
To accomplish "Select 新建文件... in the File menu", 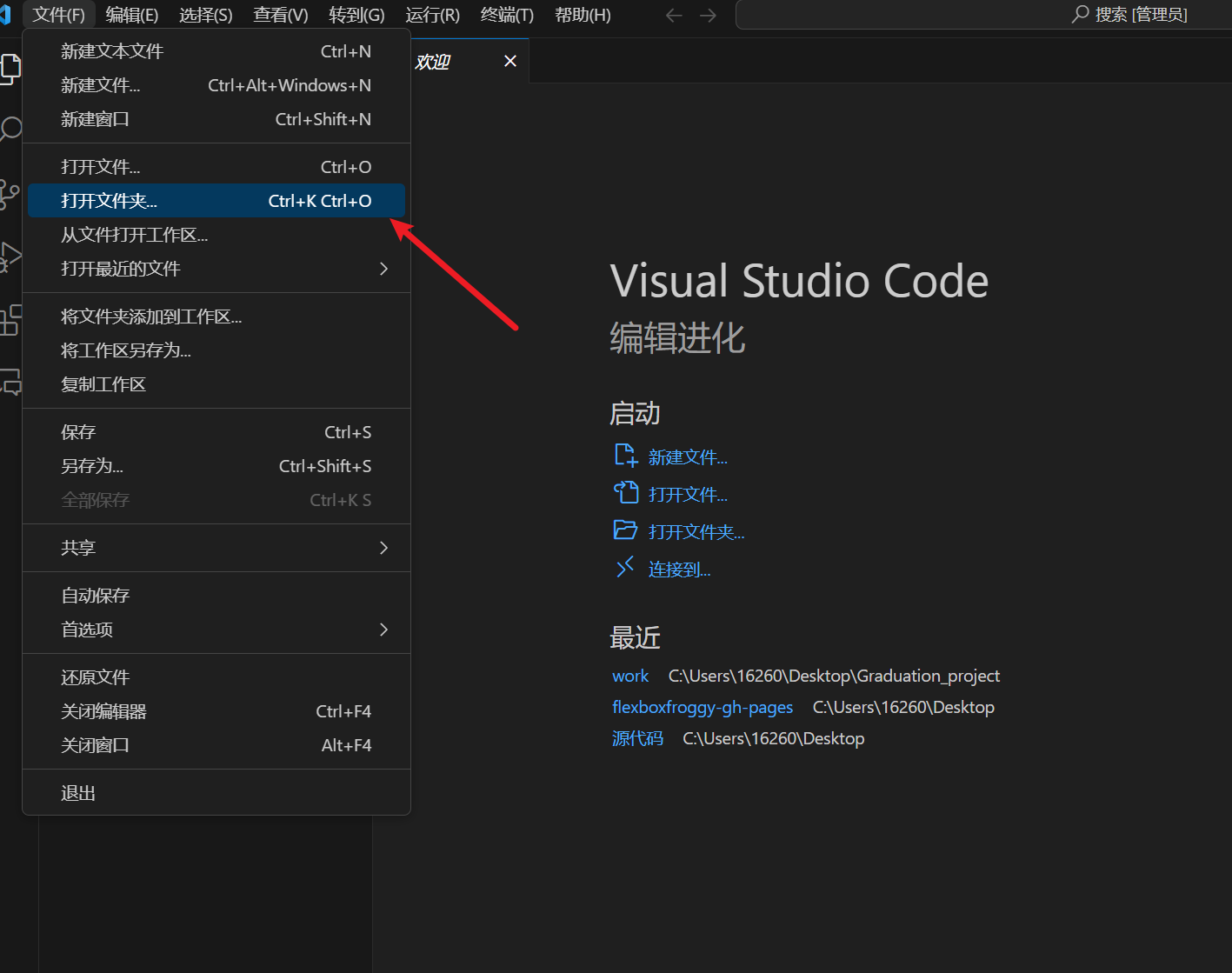I will coord(216,85).
